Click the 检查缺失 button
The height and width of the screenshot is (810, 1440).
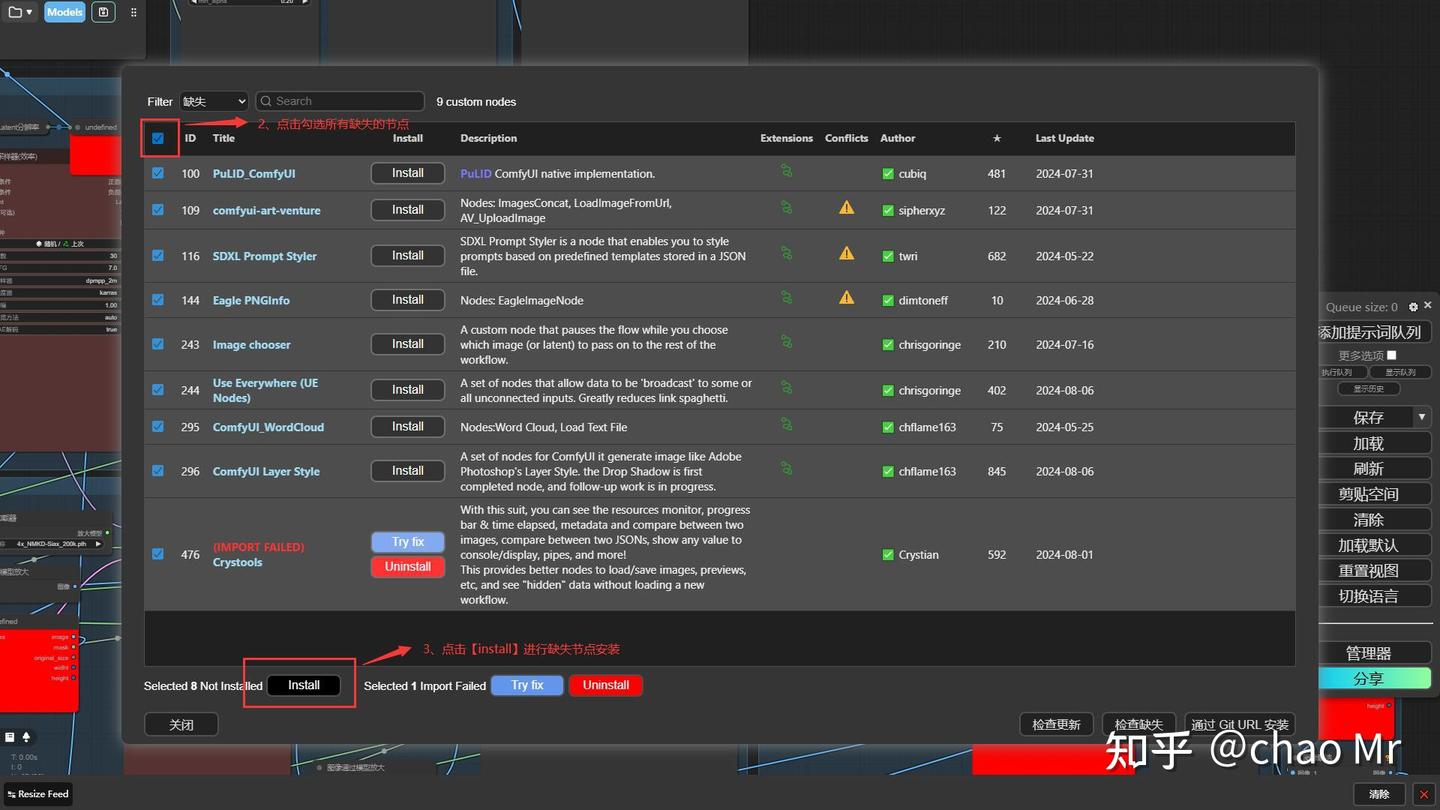tap(1139, 724)
